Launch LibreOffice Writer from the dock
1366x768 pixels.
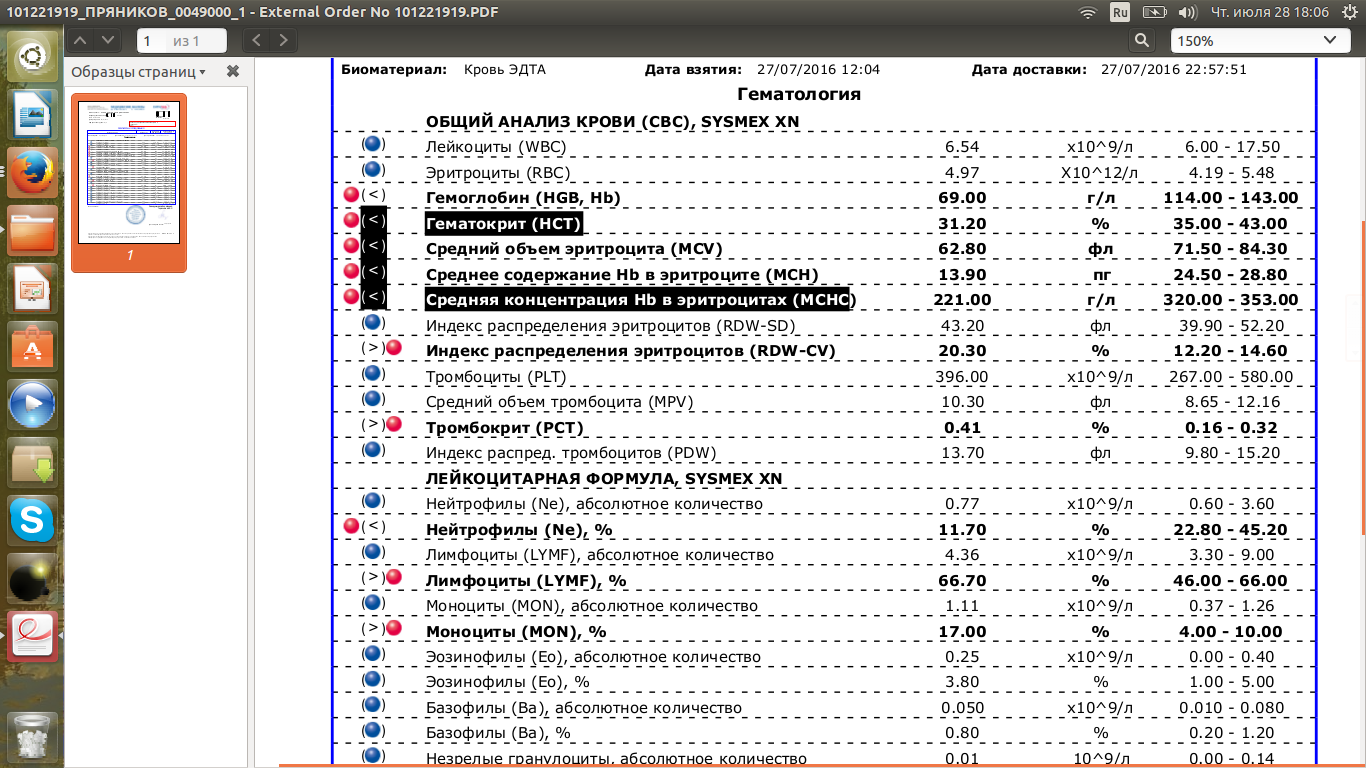(x=33, y=115)
